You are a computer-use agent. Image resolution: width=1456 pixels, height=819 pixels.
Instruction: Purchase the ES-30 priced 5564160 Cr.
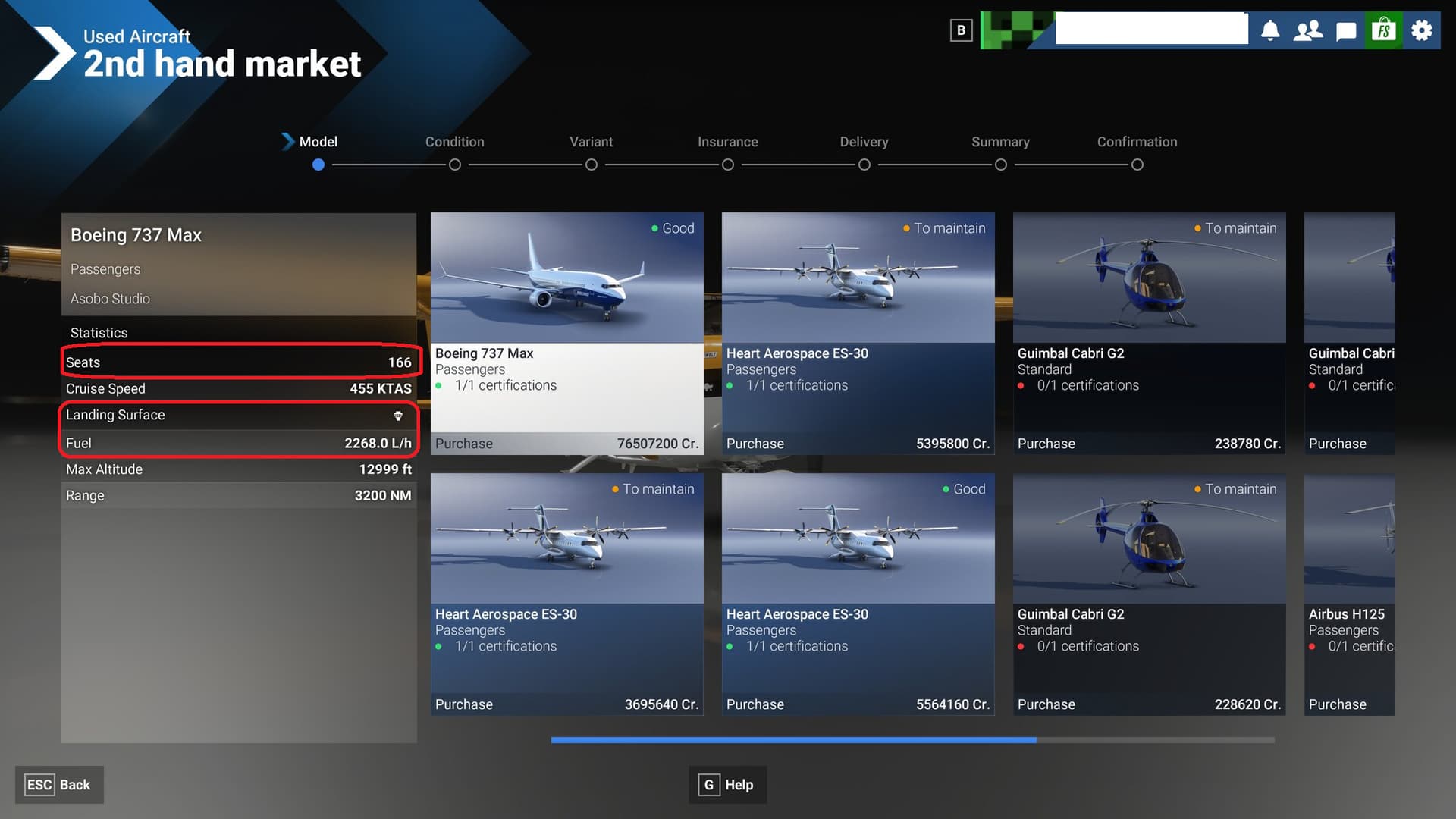pos(858,704)
